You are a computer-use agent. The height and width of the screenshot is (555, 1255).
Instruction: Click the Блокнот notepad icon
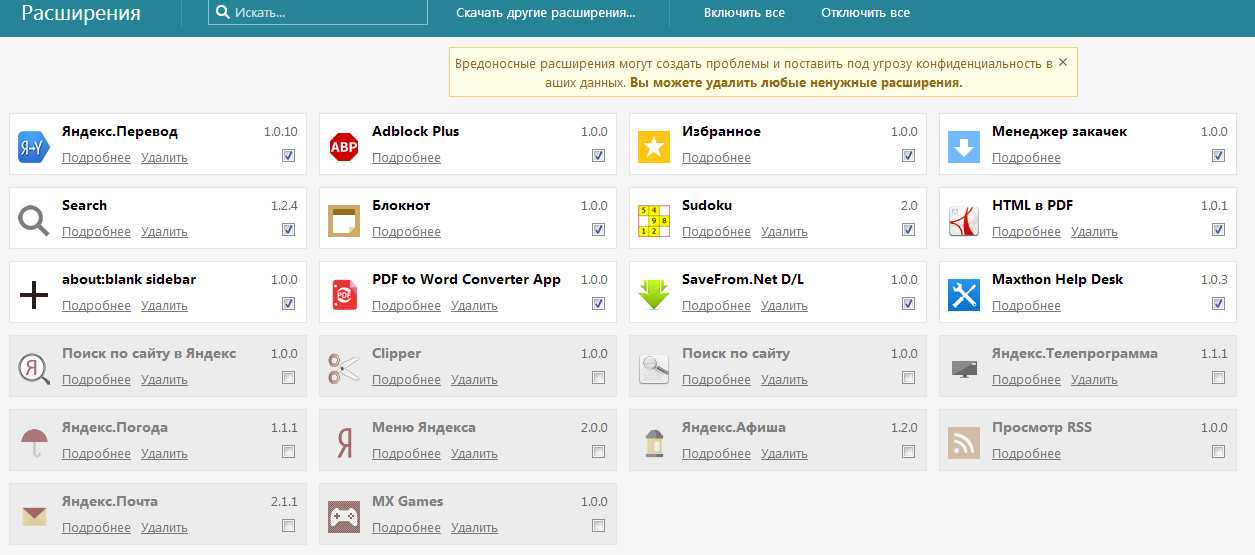click(344, 221)
